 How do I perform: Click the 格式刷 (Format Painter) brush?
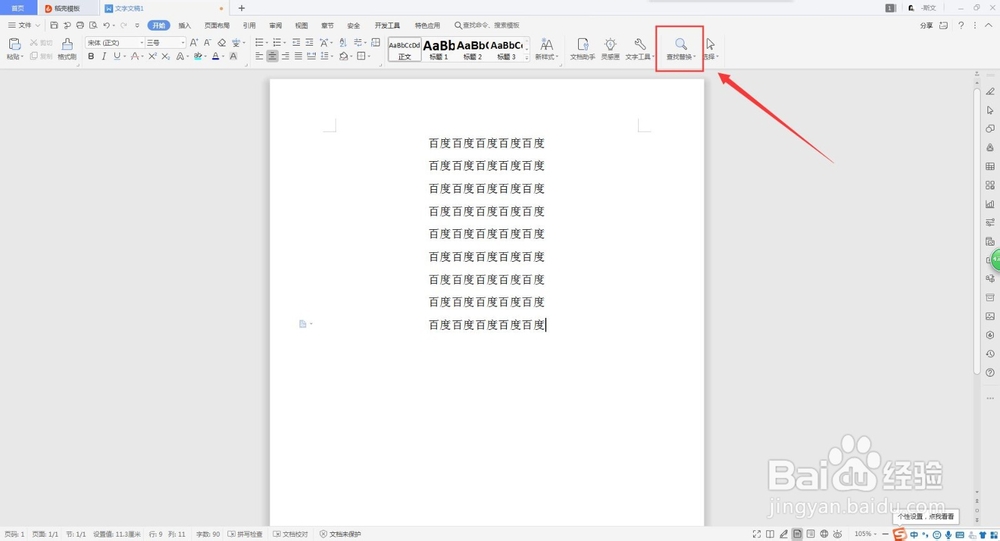[x=67, y=48]
